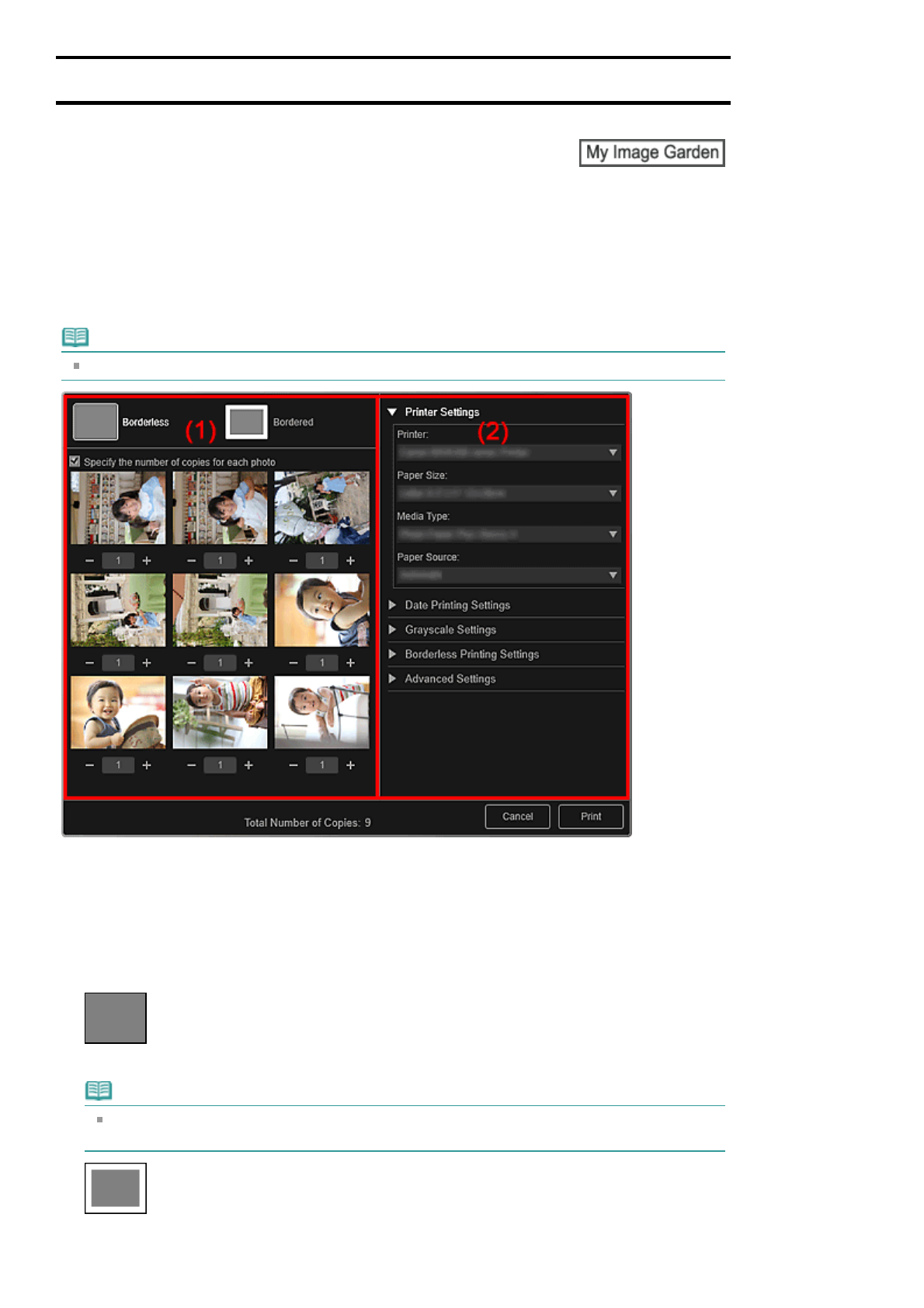Increase copies for the first photo
This screenshot has width=924, height=1308.
[x=147, y=561]
